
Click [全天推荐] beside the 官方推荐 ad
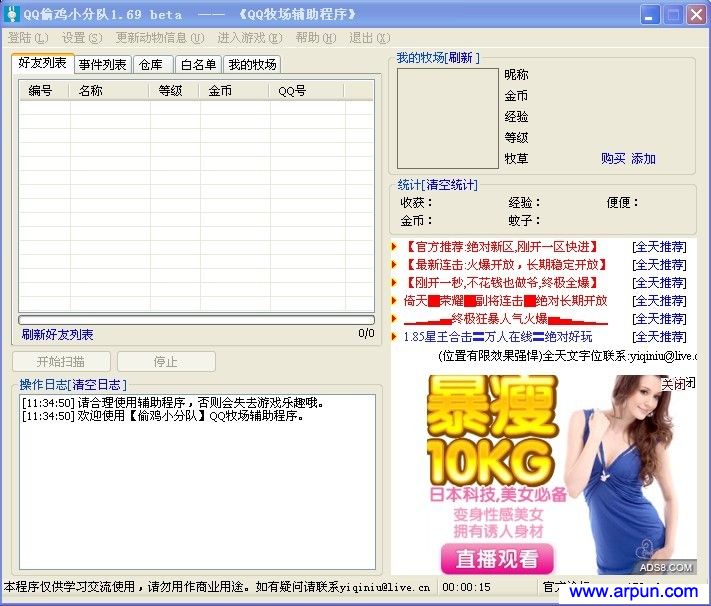[659, 247]
